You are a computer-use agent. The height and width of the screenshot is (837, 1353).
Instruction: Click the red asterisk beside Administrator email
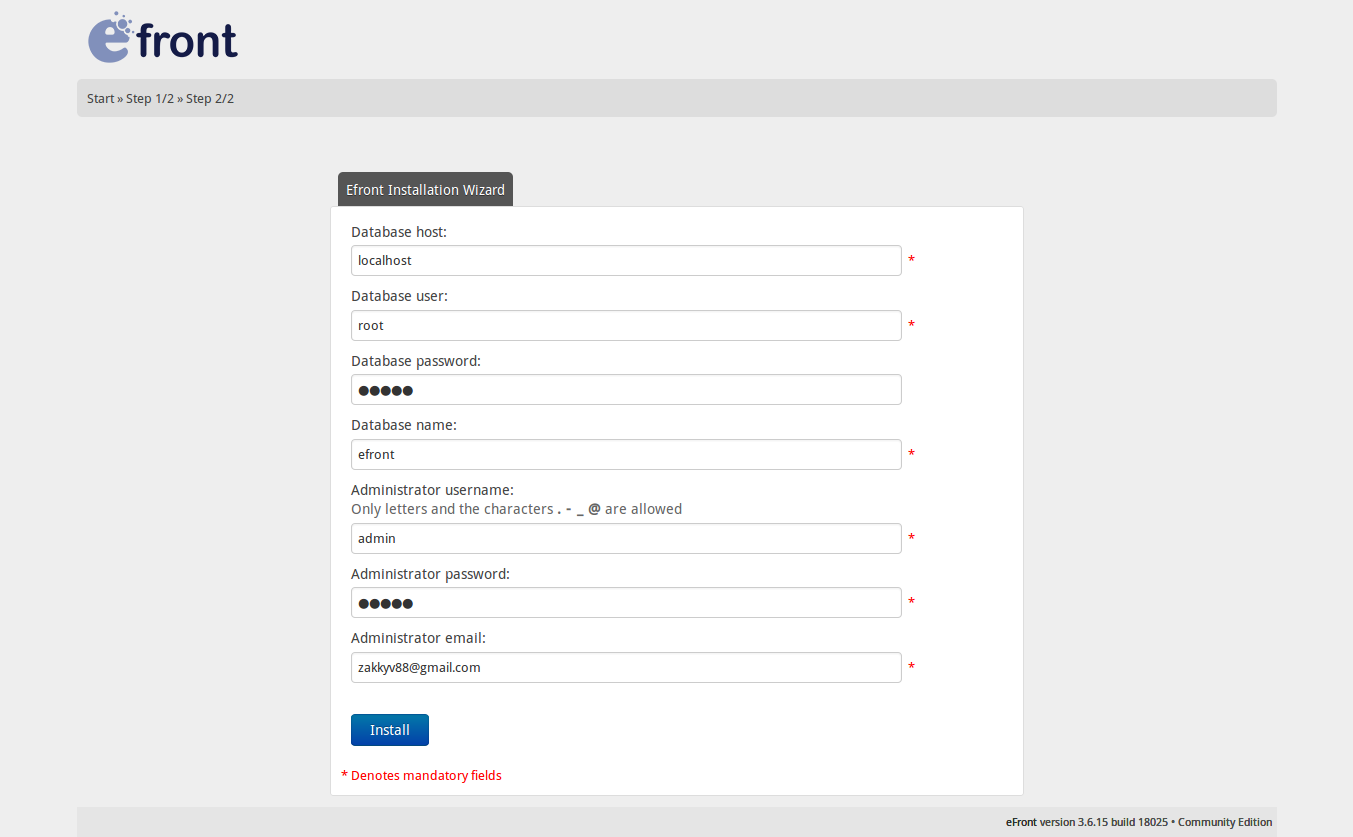[x=911, y=667]
